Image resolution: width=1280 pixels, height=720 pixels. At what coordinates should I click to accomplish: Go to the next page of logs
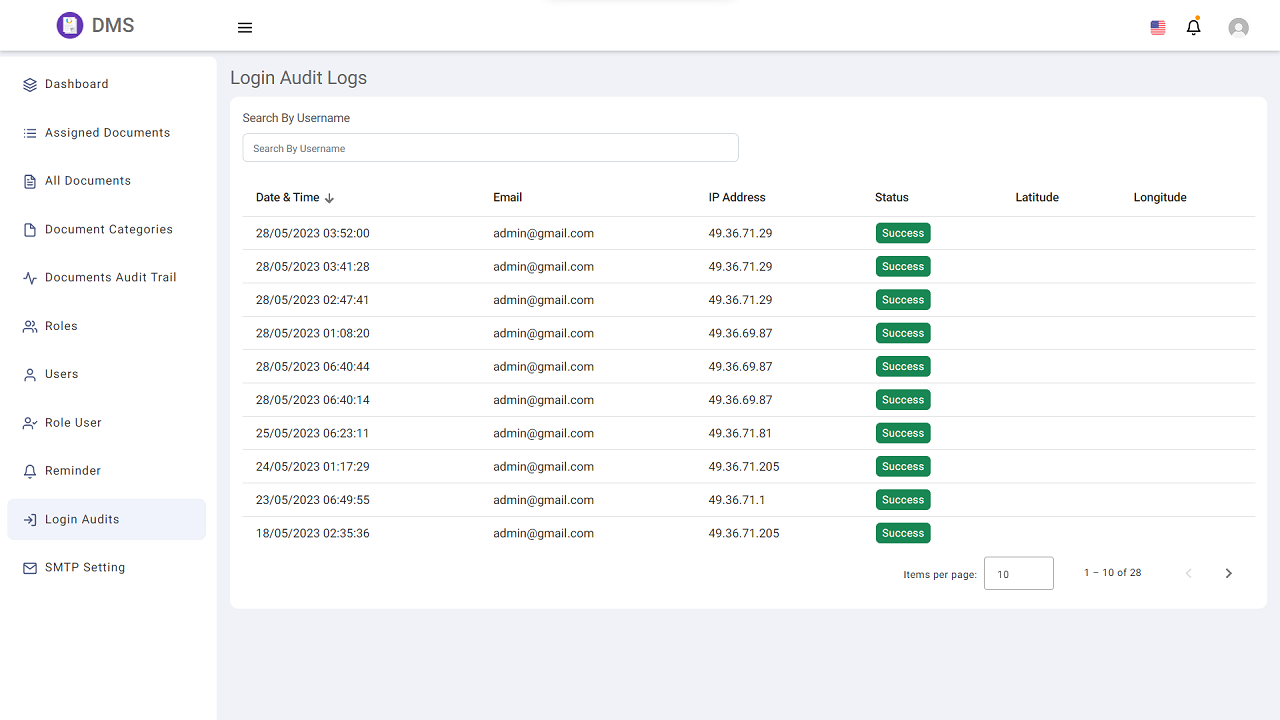(1228, 573)
